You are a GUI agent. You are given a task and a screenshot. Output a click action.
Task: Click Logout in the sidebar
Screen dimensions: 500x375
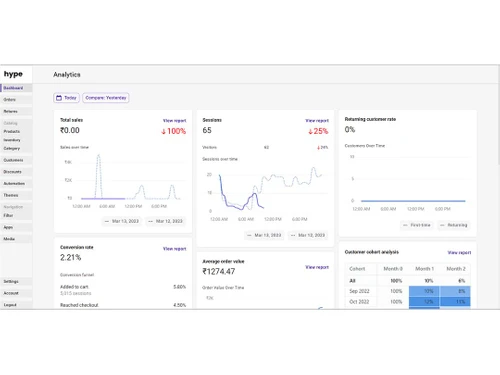tap(16, 305)
